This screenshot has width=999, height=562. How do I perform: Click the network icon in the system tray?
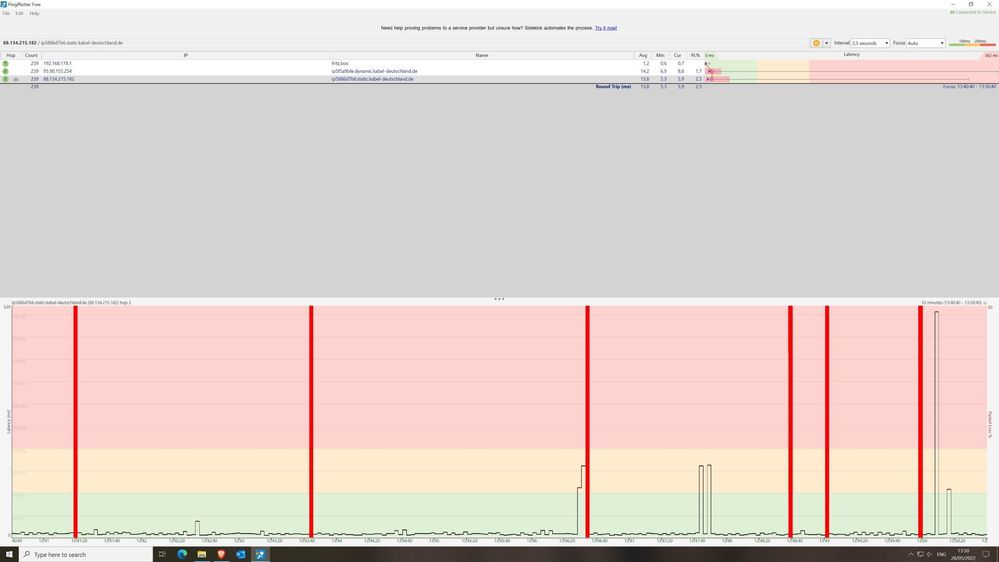[920, 554]
